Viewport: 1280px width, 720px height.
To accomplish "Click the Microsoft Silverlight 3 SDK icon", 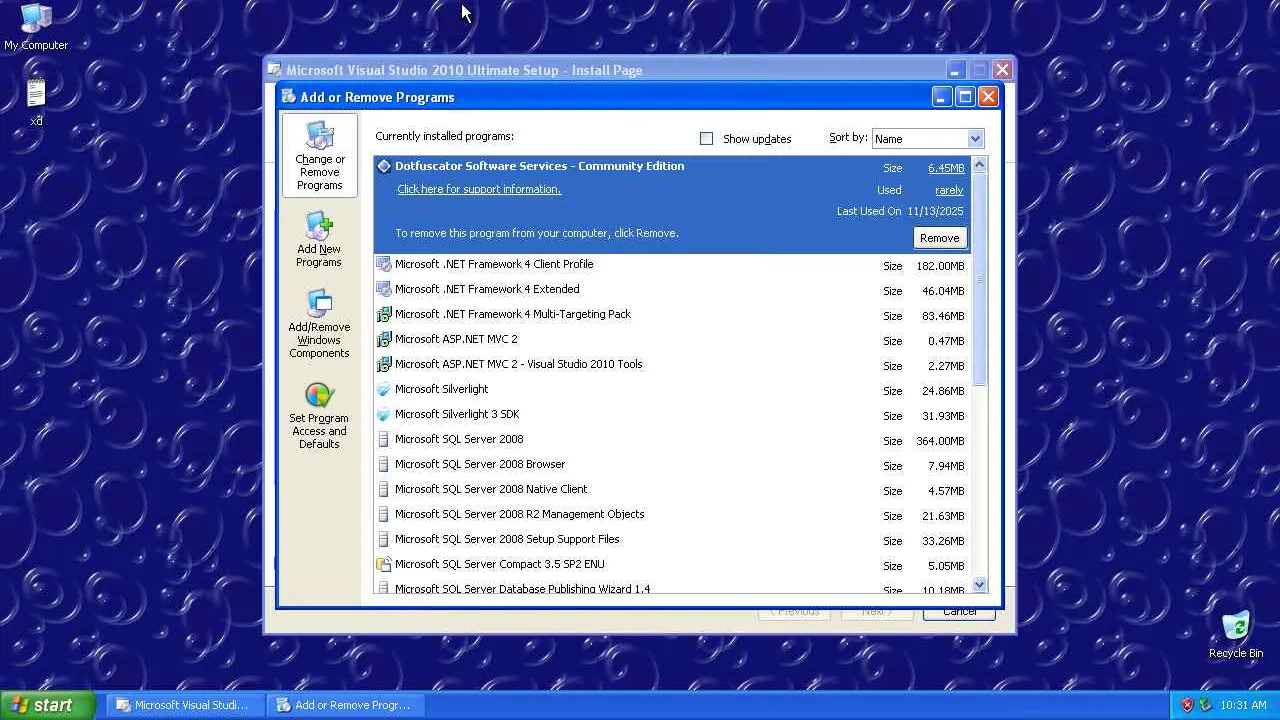I will click(383, 415).
